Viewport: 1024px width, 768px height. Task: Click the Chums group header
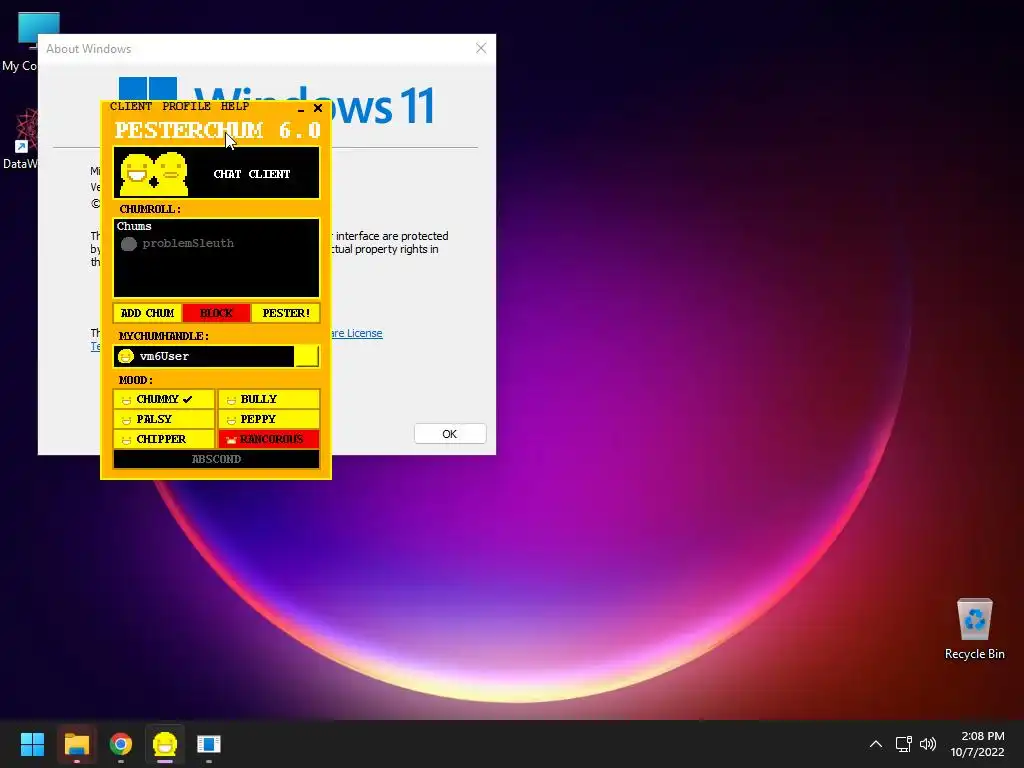point(134,226)
